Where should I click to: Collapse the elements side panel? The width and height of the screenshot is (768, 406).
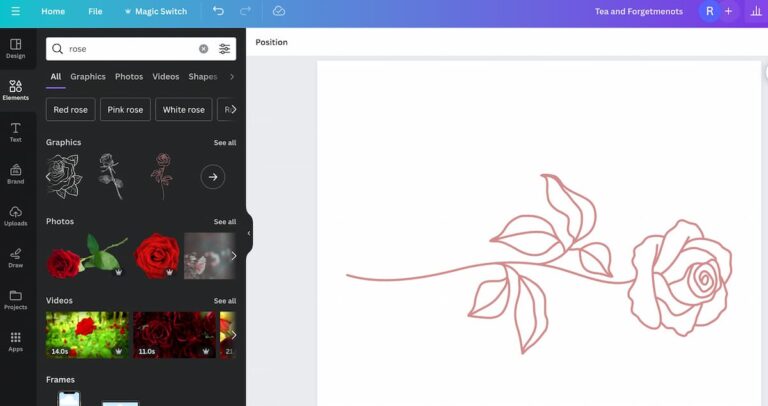pyautogui.click(x=249, y=233)
